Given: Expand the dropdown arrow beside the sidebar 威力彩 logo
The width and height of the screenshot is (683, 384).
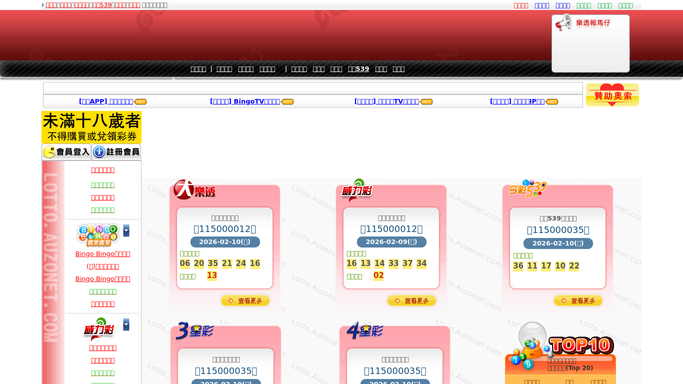Looking at the screenshot, I should (126, 325).
